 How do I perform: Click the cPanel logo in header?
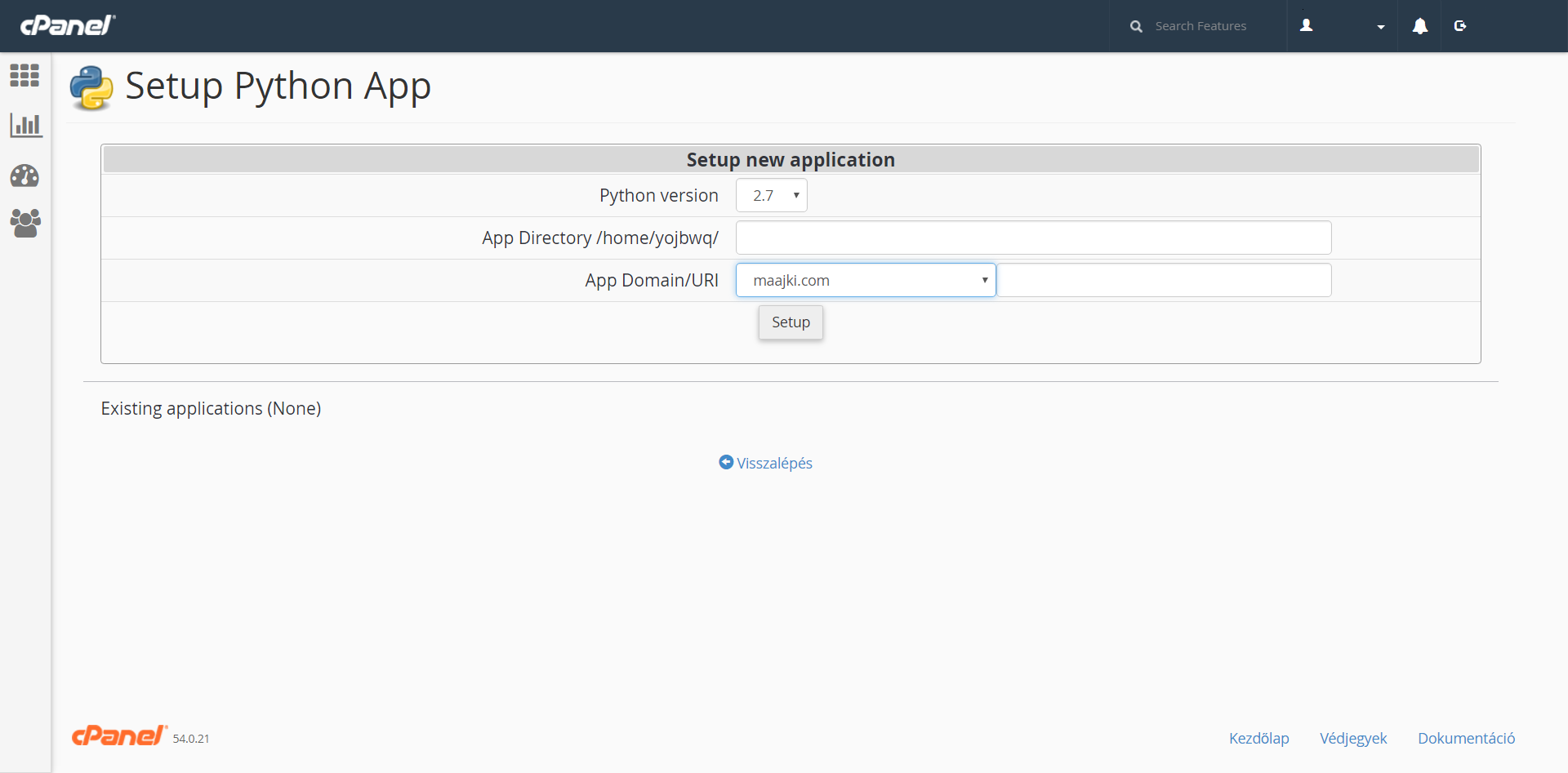[68, 25]
